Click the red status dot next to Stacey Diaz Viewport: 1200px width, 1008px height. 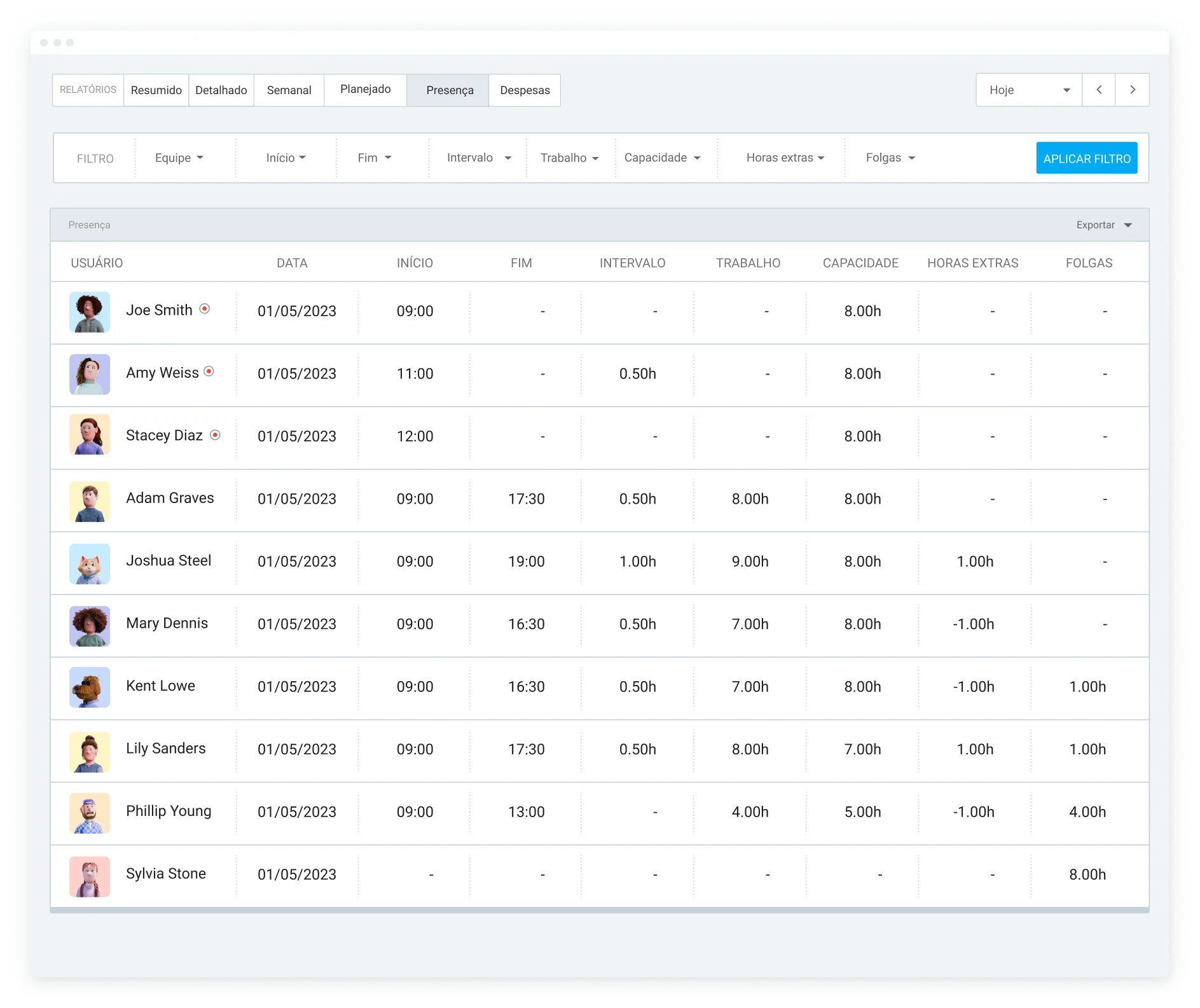point(215,436)
